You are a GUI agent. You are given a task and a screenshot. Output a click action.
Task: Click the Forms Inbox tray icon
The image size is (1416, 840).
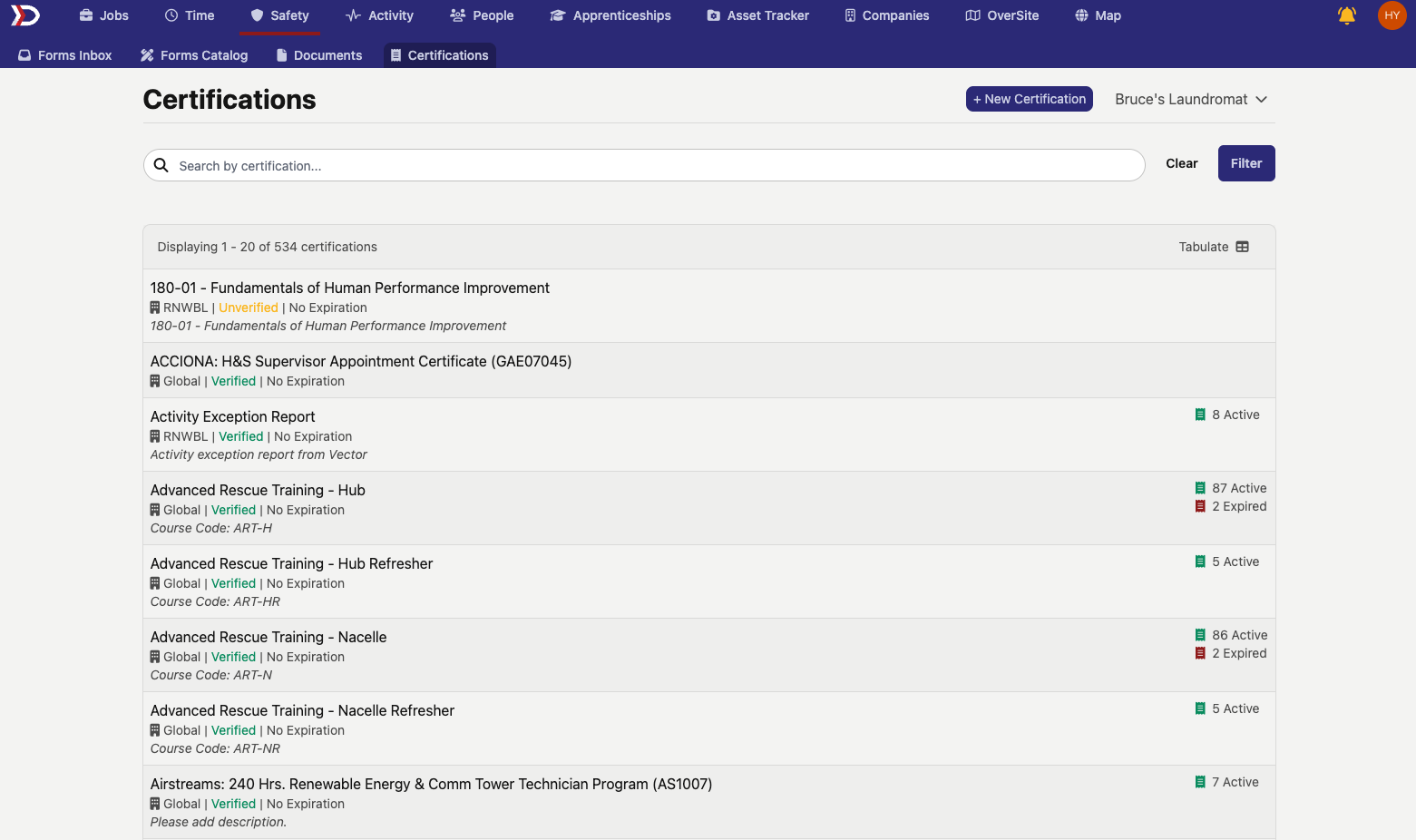pos(24,55)
